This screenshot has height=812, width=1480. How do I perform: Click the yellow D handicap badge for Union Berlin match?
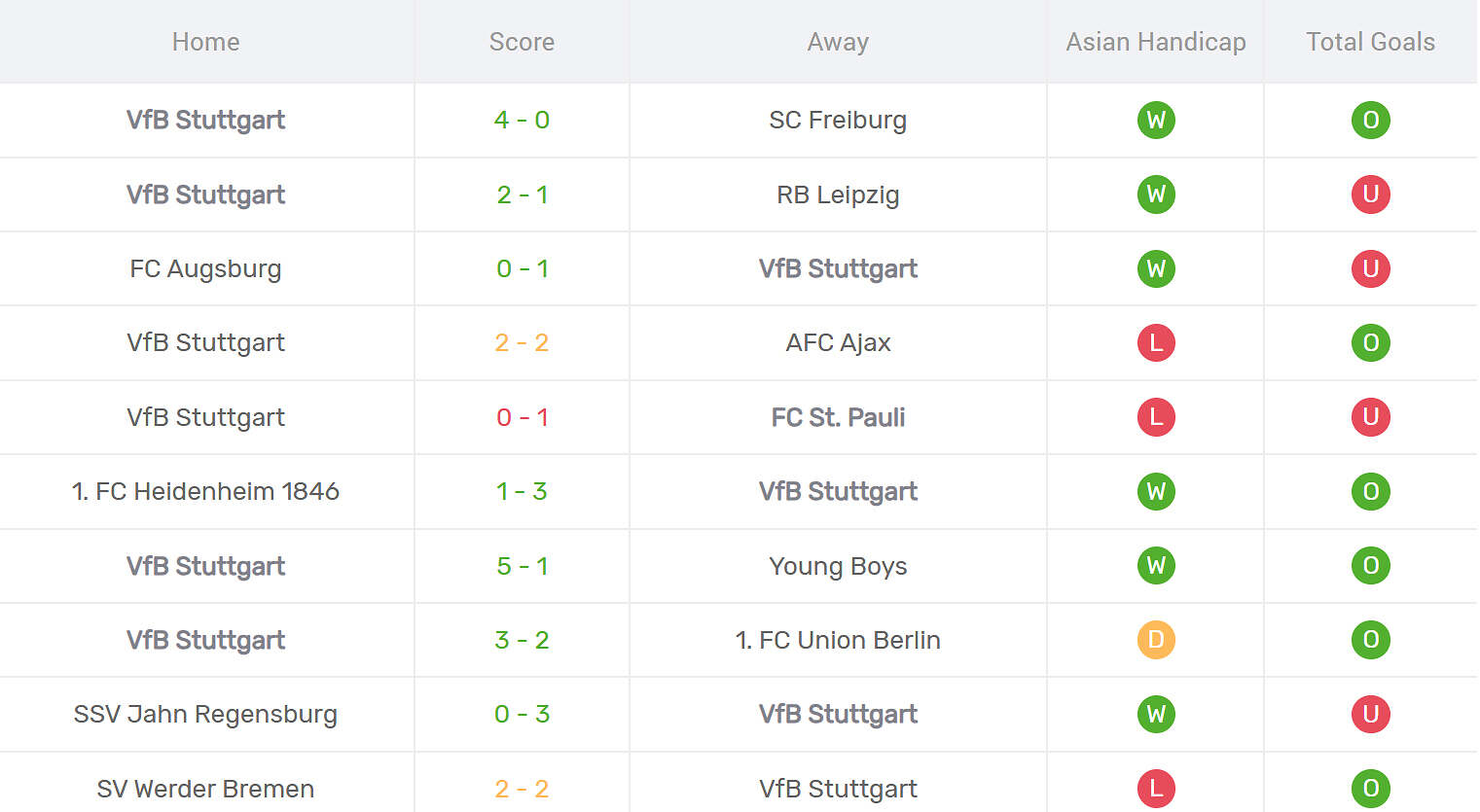point(1156,640)
